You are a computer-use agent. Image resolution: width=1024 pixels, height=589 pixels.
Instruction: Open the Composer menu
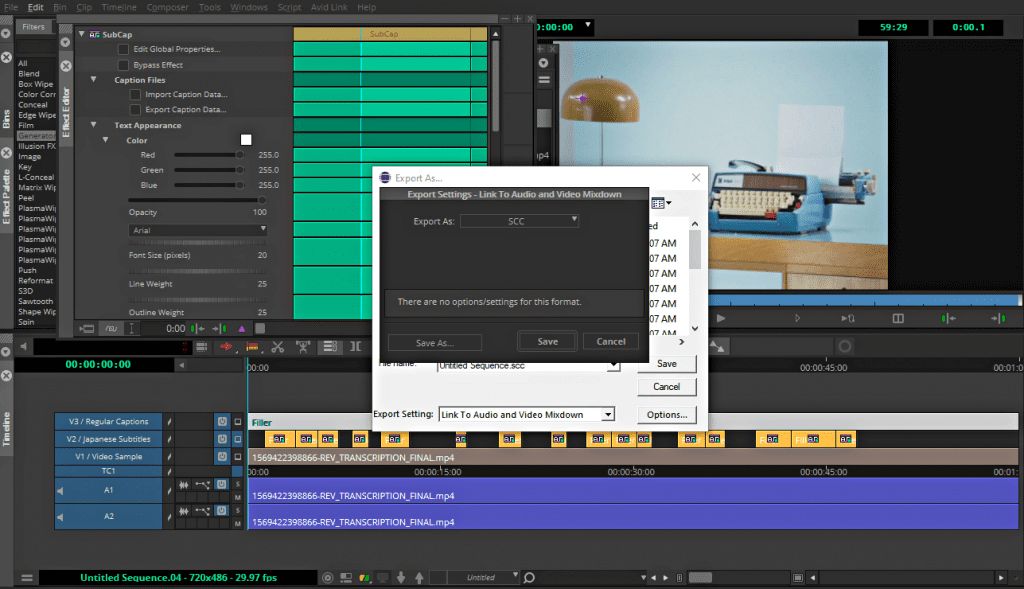point(167,7)
